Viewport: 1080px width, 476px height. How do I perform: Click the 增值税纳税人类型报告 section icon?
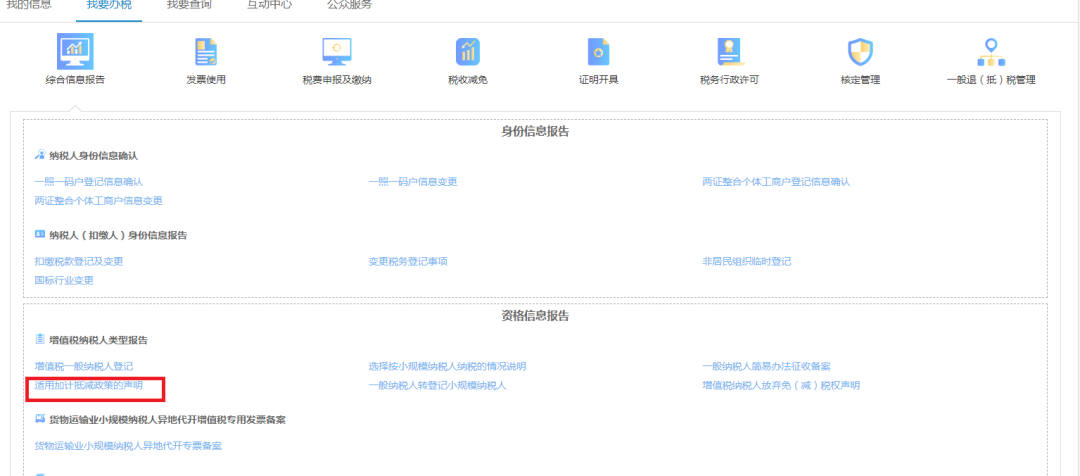[40, 340]
